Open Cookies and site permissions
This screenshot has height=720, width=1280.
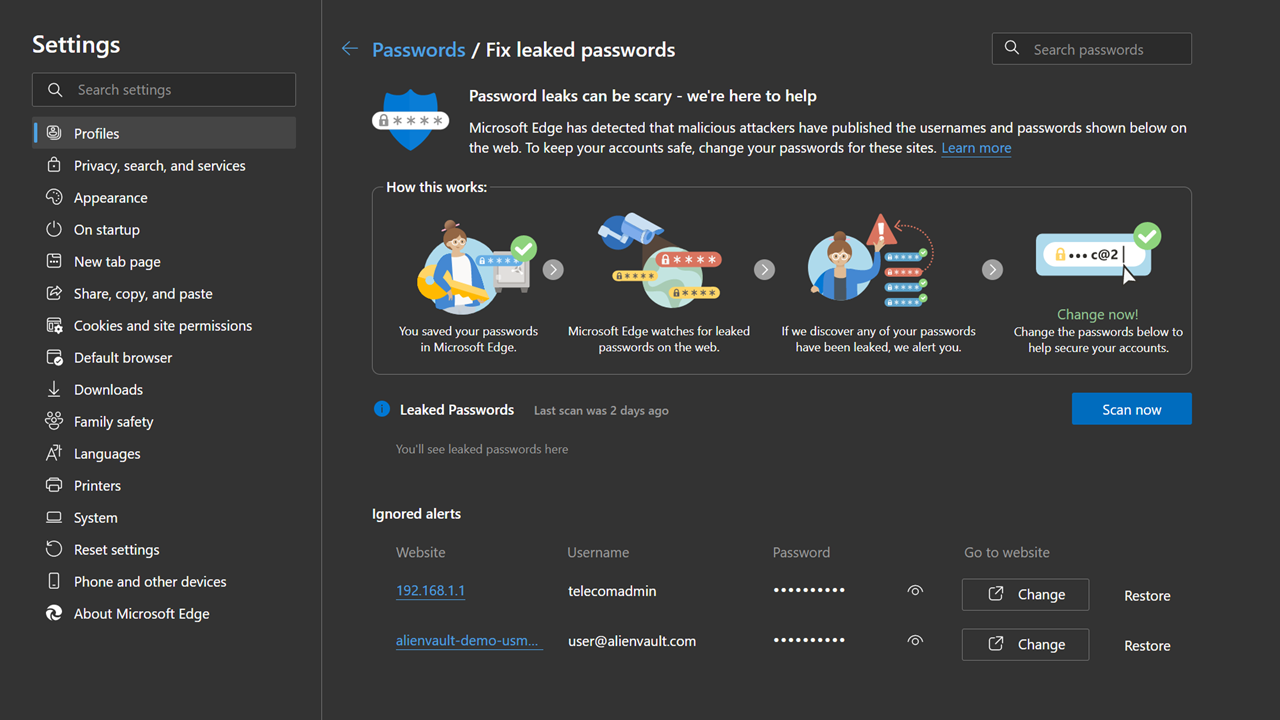pos(164,325)
